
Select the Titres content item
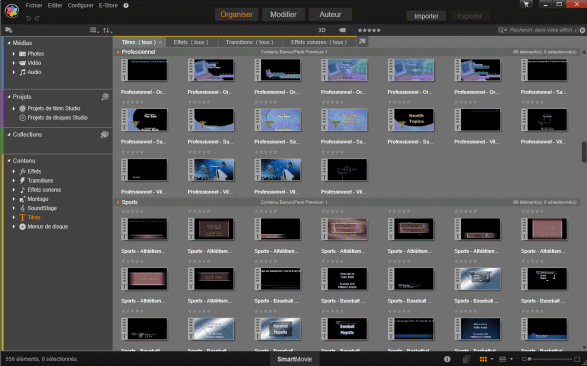tap(34, 217)
